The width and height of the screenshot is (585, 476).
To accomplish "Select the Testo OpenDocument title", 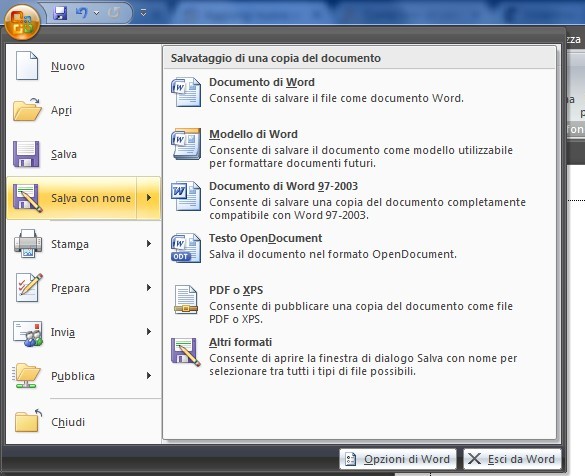I will (x=265, y=238).
